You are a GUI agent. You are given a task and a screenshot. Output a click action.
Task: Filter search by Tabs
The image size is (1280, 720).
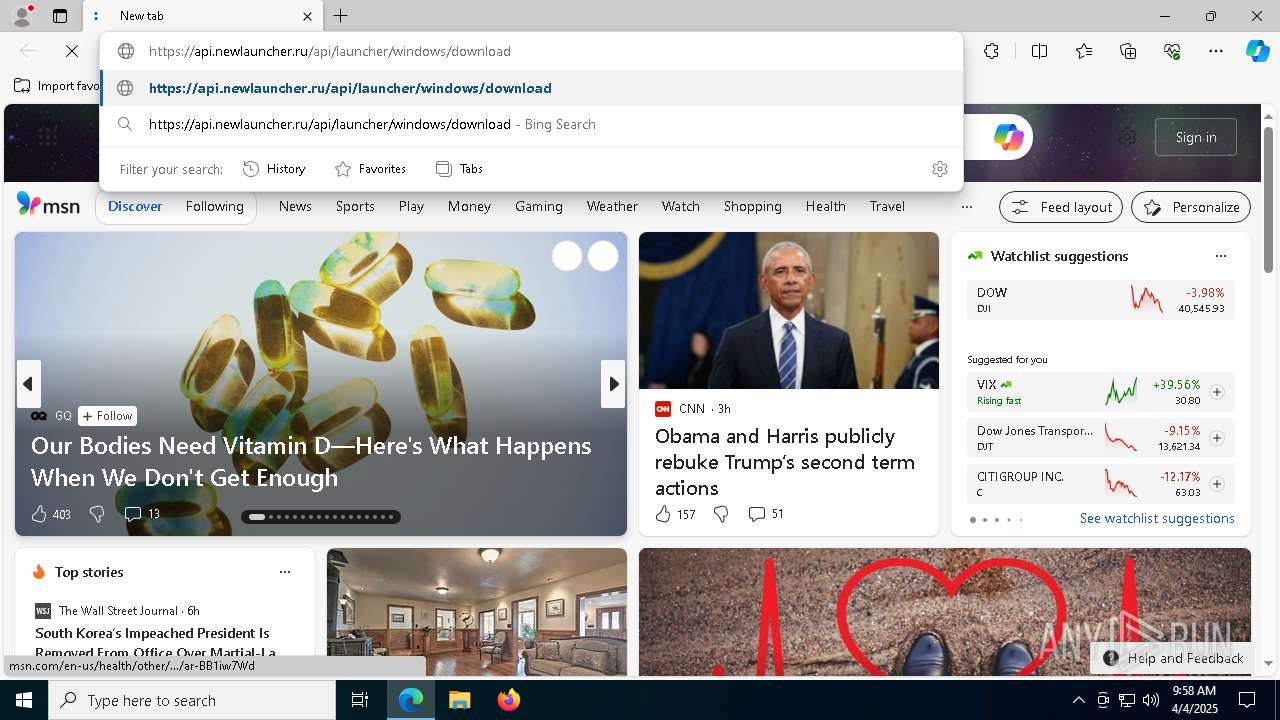coord(459,169)
